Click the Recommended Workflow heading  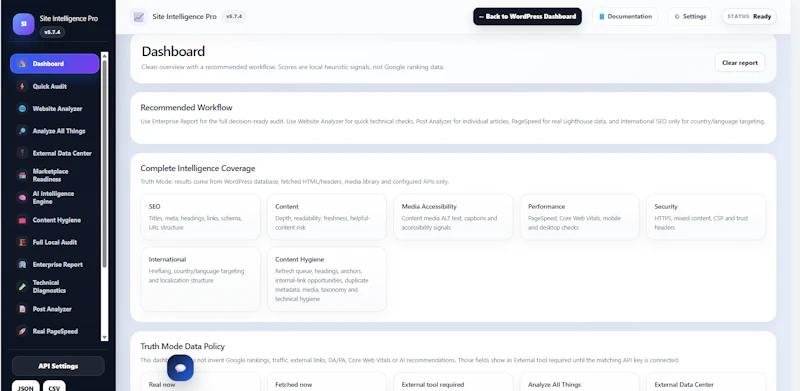point(186,108)
